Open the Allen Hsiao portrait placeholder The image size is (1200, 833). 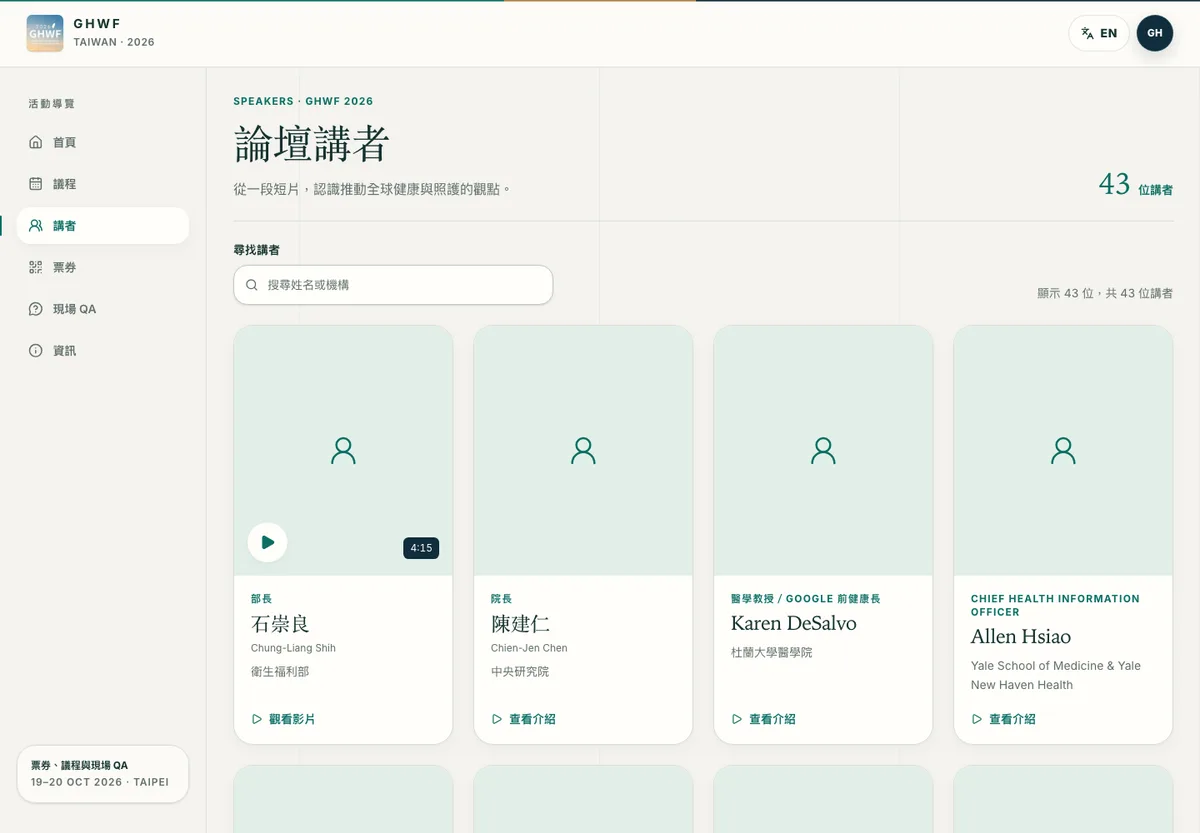pyautogui.click(x=1063, y=451)
